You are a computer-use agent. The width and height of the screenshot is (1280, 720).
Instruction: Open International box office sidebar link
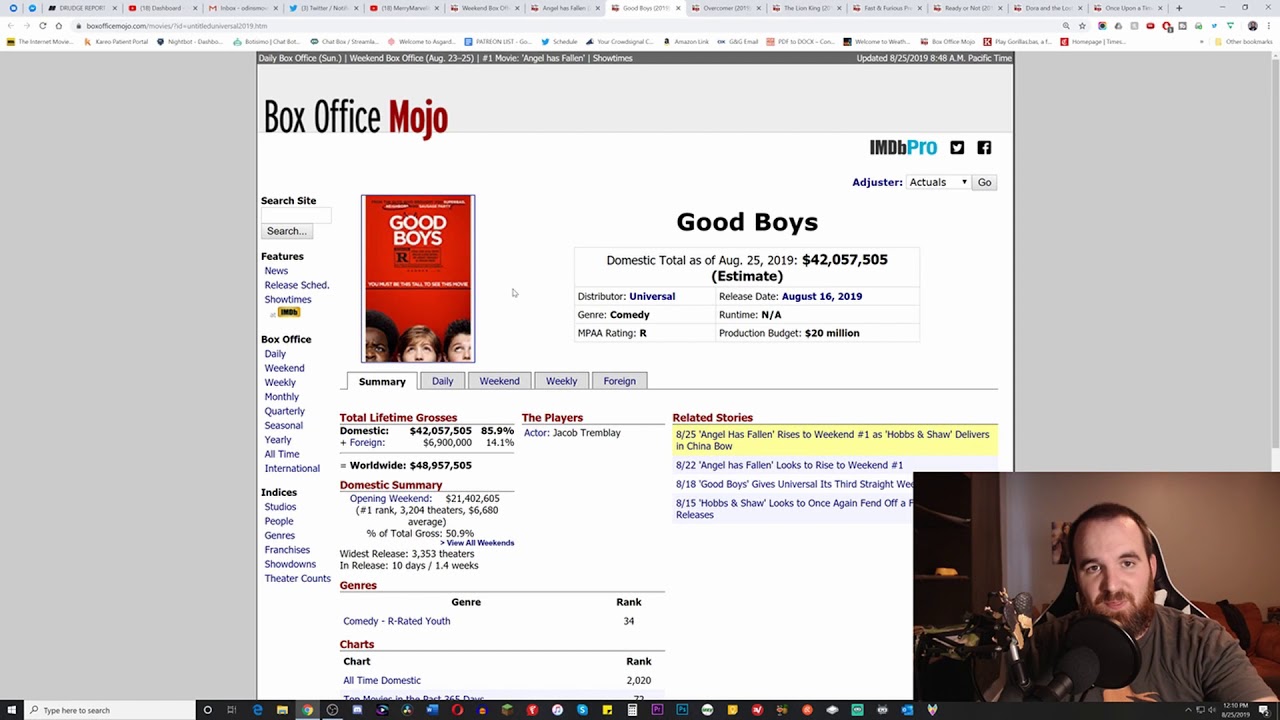point(292,468)
